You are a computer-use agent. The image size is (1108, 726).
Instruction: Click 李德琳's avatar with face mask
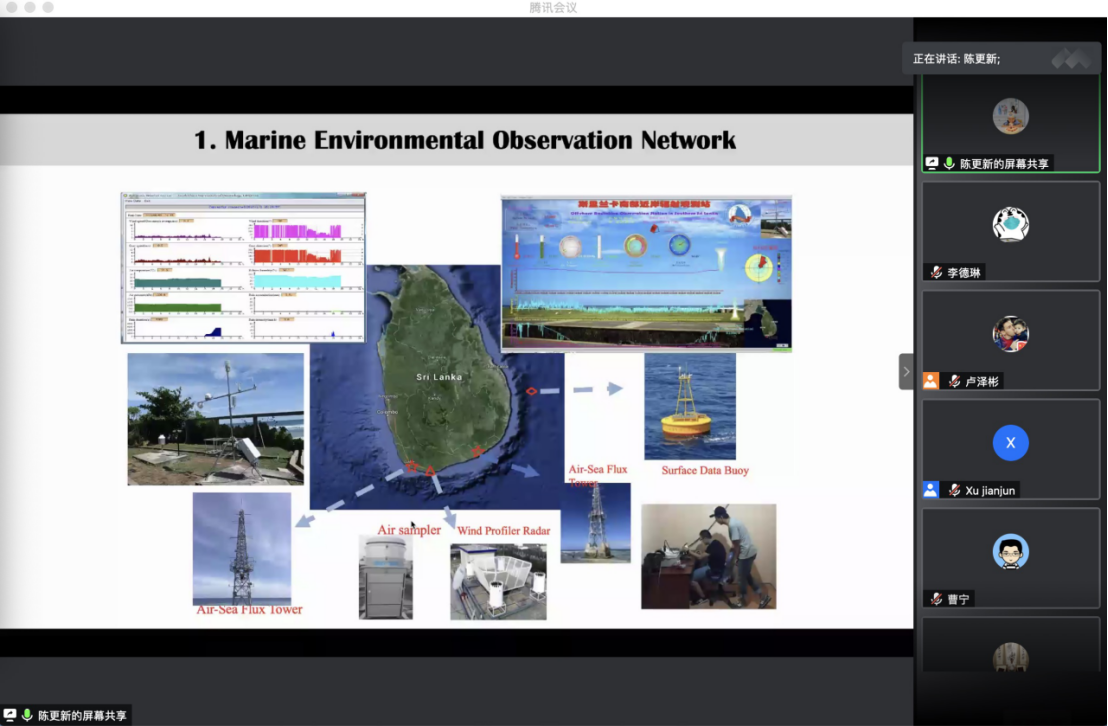click(x=1010, y=225)
